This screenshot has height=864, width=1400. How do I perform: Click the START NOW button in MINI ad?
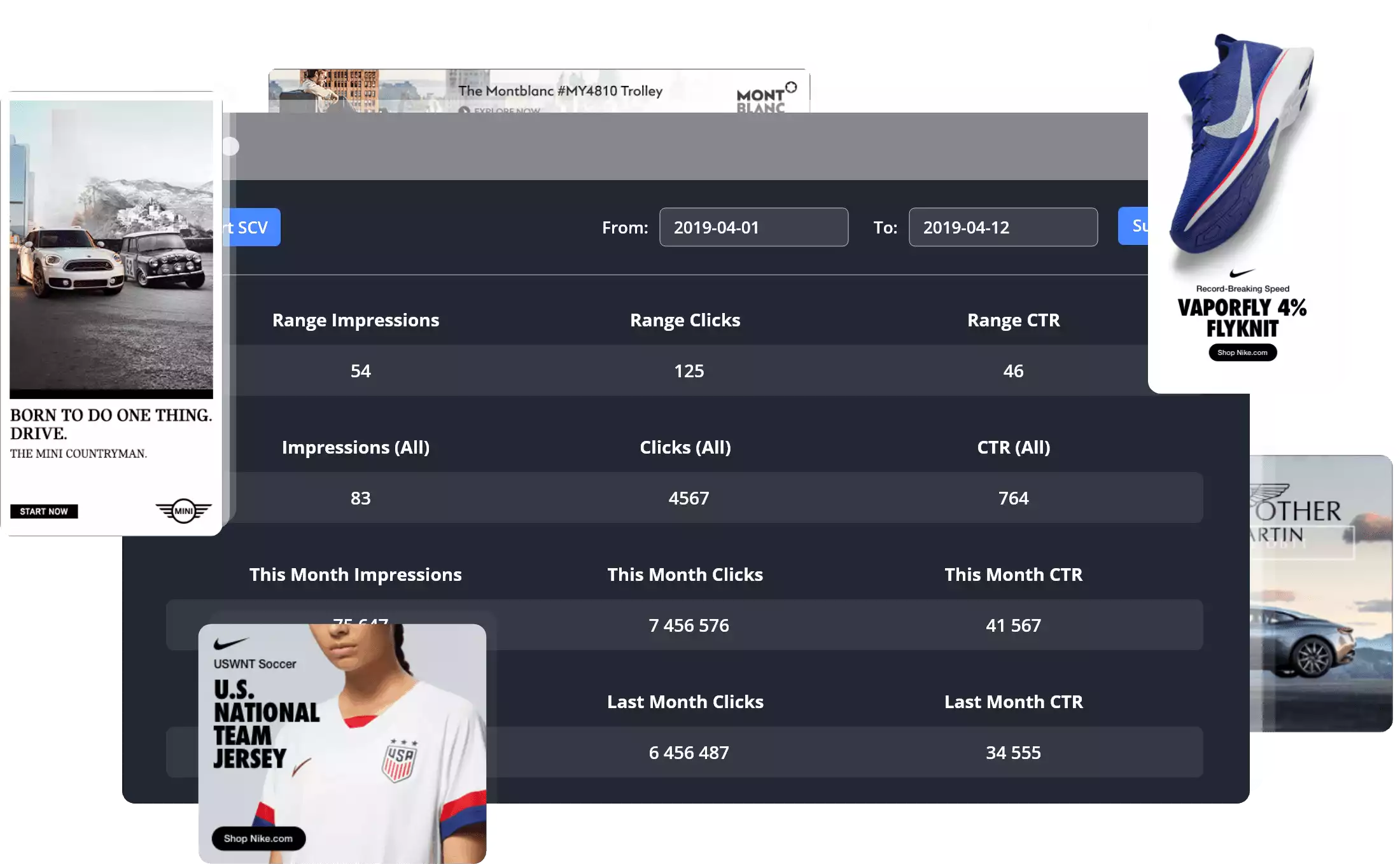(x=44, y=512)
